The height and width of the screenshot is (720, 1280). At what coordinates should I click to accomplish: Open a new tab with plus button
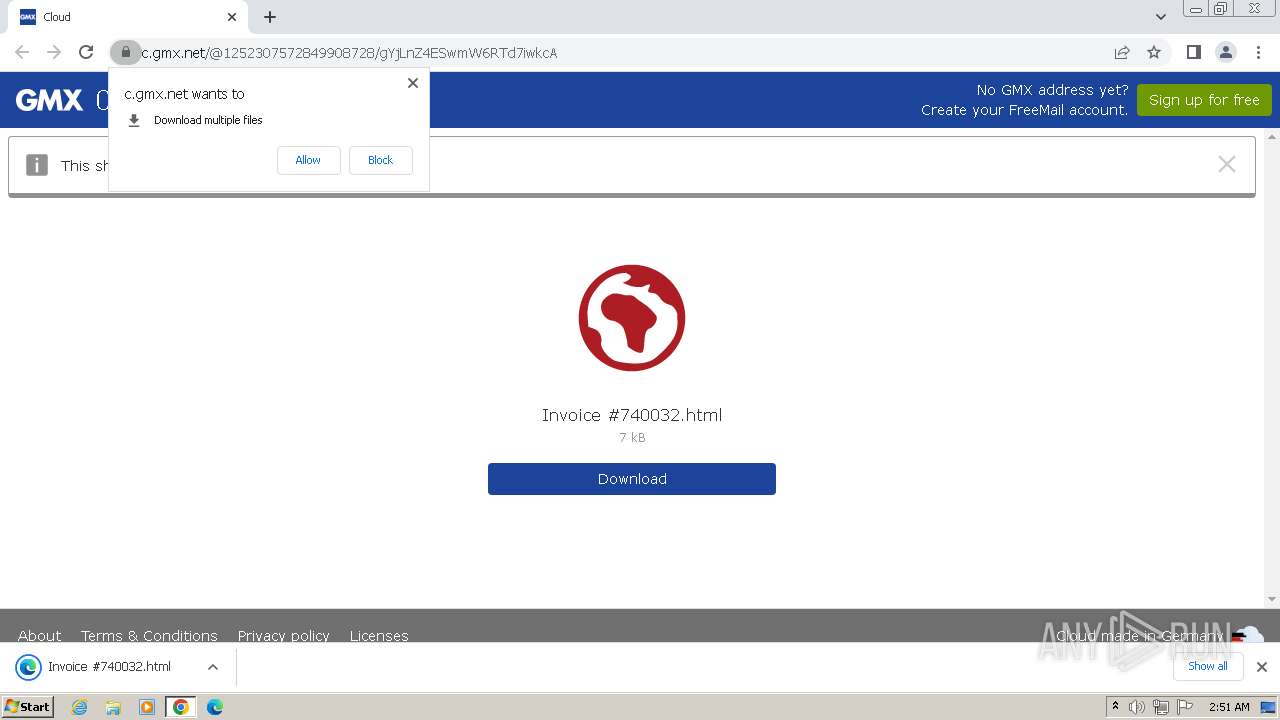(270, 17)
